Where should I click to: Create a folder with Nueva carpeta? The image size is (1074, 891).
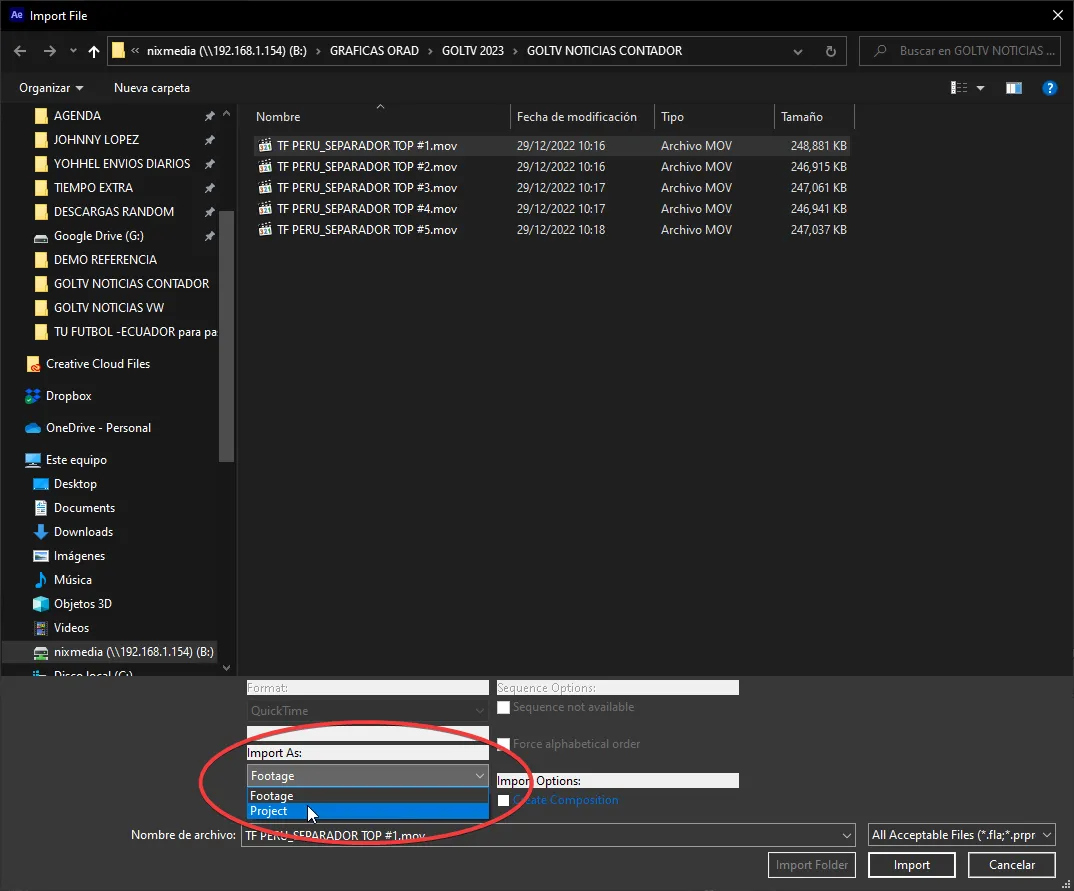click(152, 88)
